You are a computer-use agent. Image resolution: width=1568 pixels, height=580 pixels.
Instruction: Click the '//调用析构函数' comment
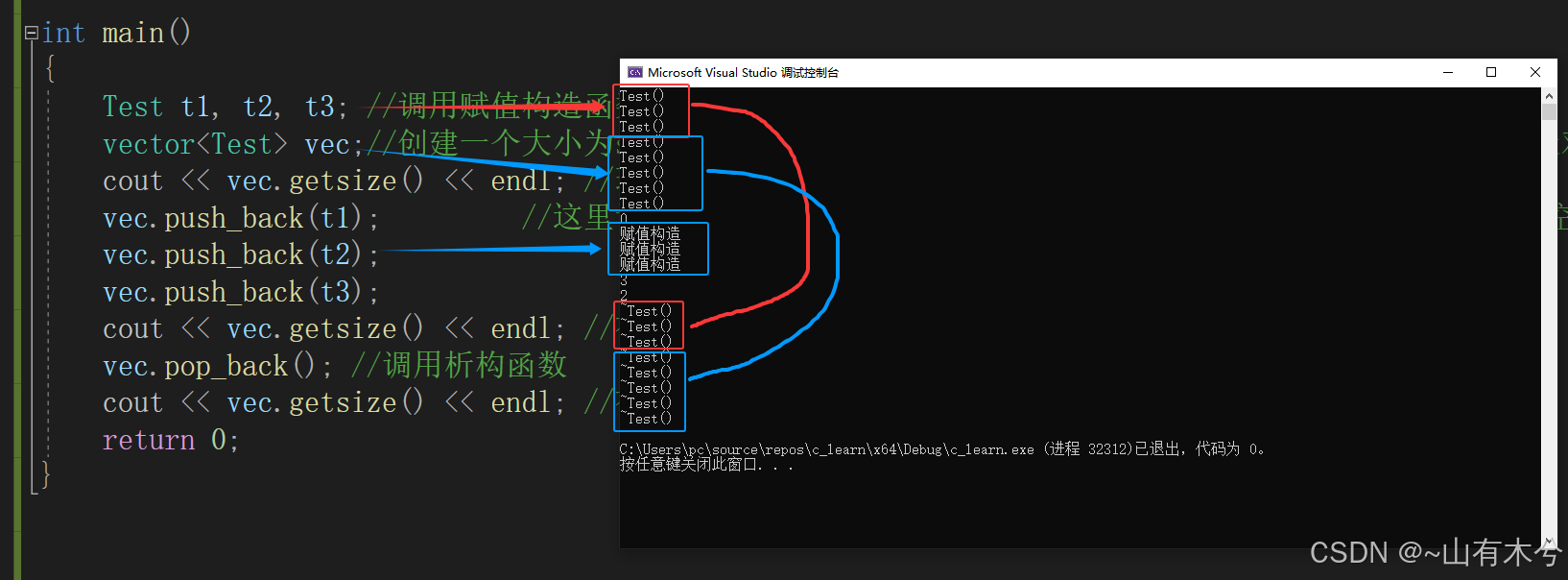tap(459, 365)
